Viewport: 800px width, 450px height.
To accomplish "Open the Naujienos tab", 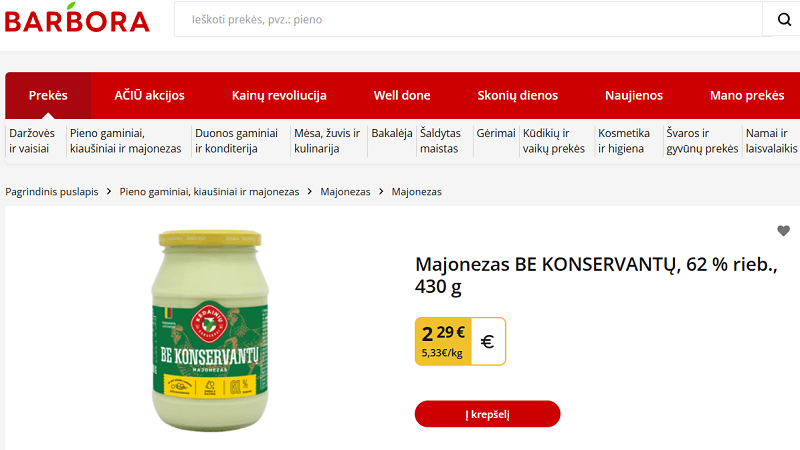I will (x=634, y=95).
